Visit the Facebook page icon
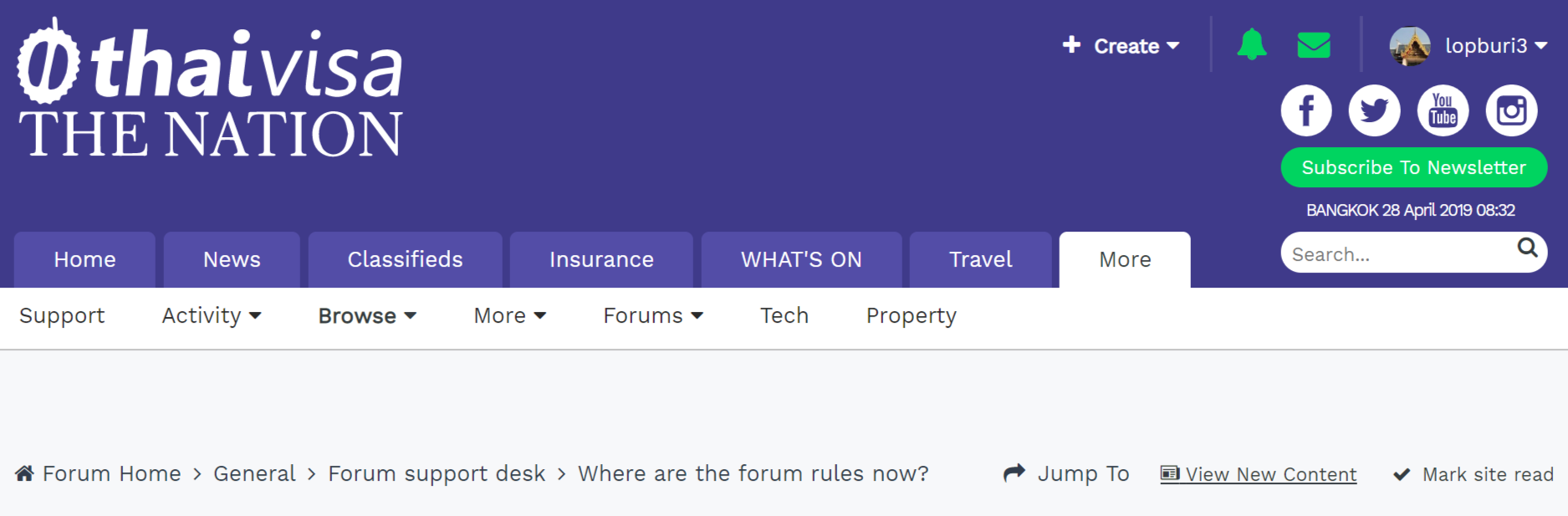 coord(1306,110)
